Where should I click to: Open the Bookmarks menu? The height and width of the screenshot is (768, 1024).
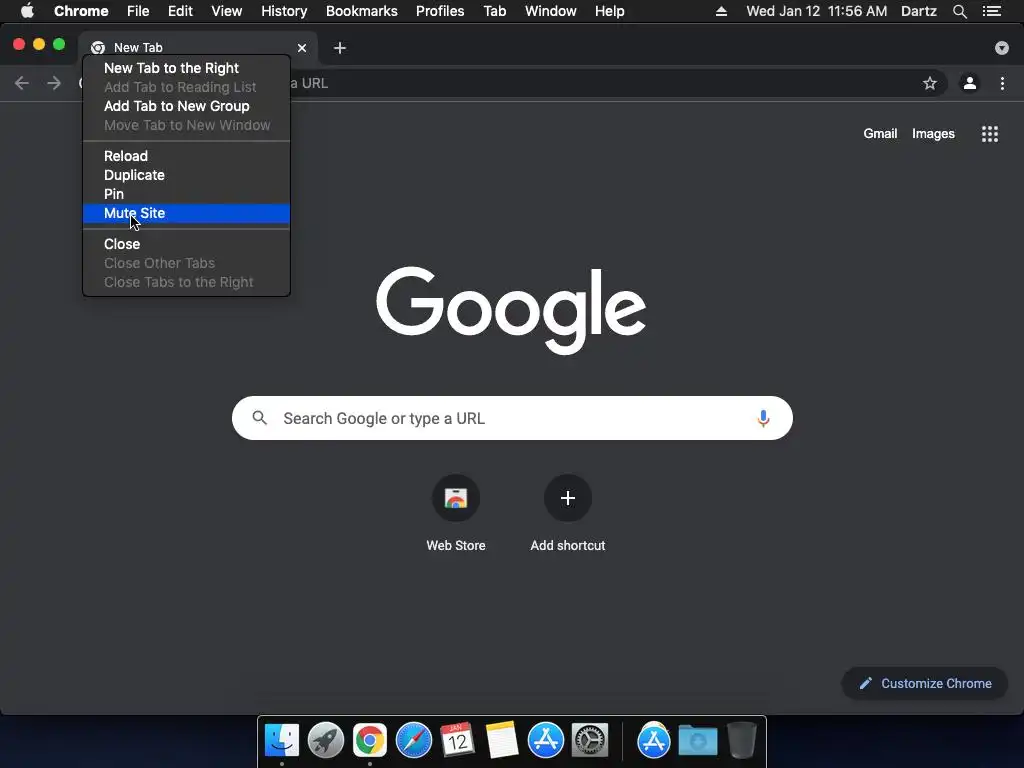coord(362,11)
